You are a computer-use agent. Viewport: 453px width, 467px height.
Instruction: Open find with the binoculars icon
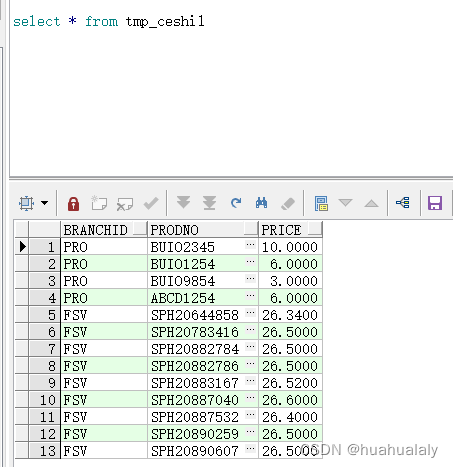point(261,203)
